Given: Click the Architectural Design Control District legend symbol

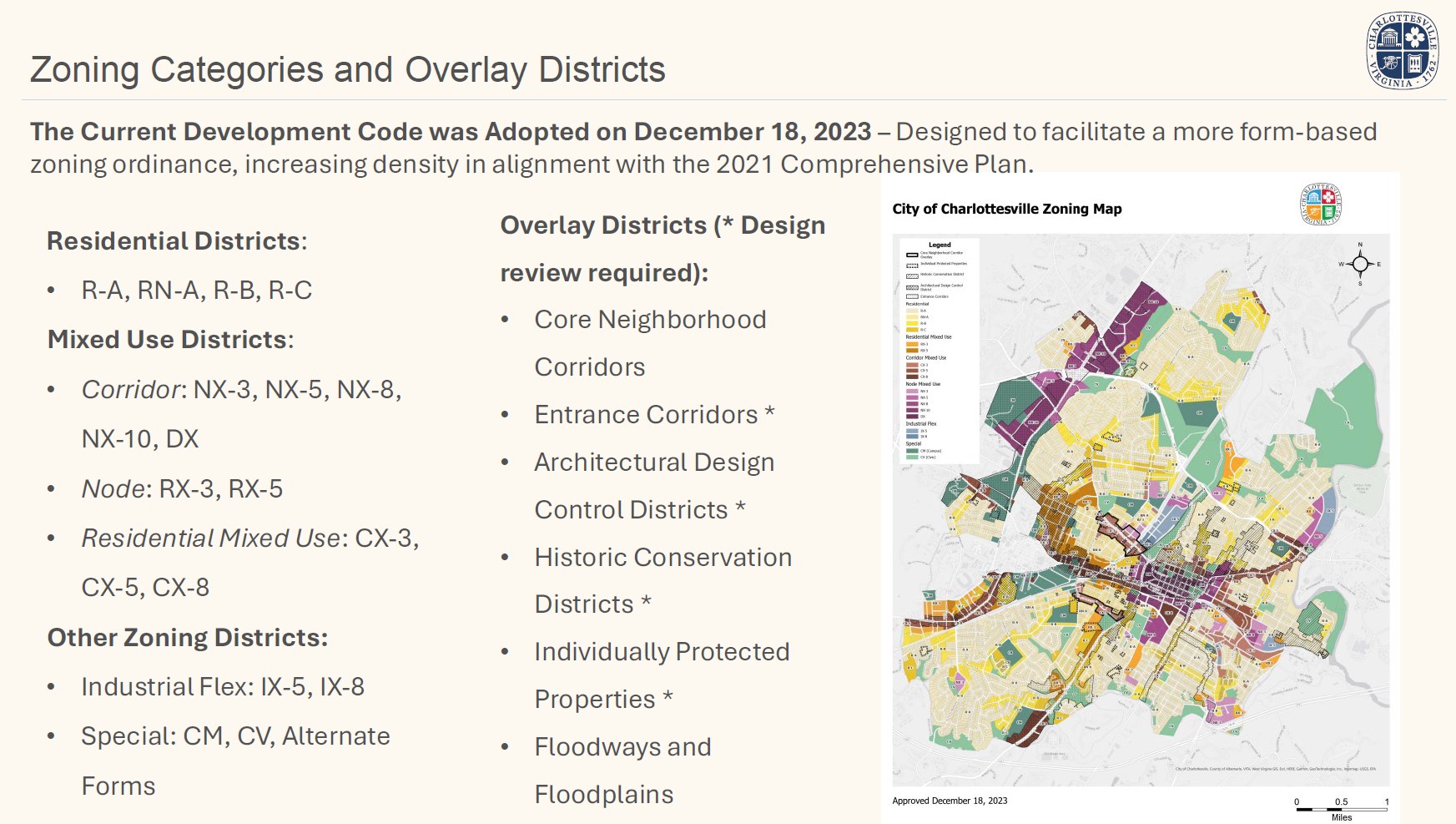Looking at the screenshot, I should coord(912,287).
